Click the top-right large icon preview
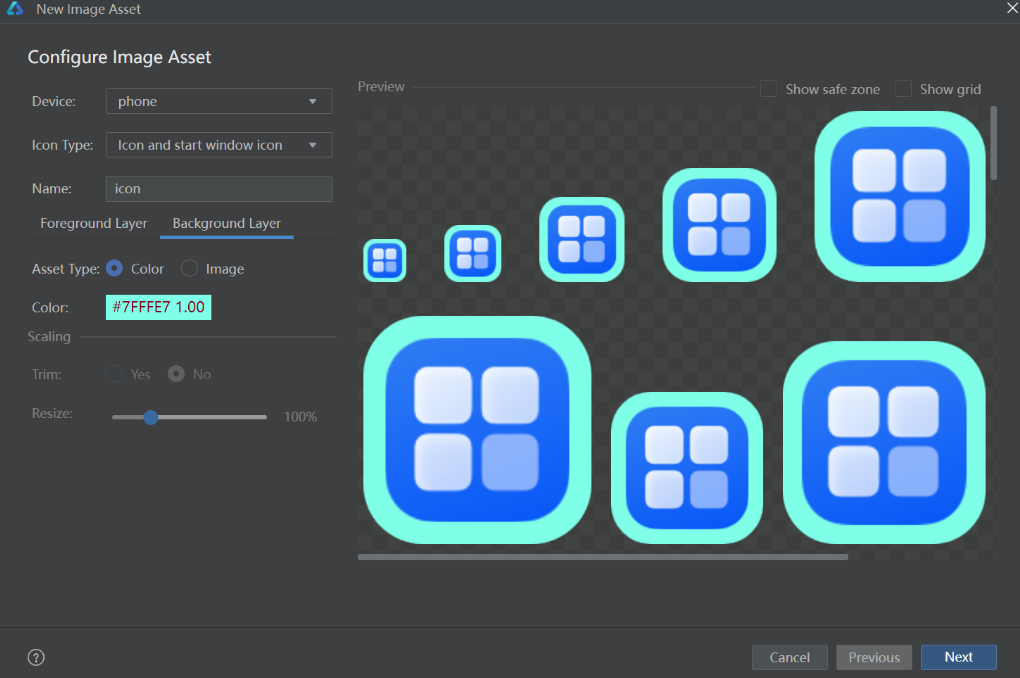Image resolution: width=1020 pixels, height=678 pixels. 899,196
